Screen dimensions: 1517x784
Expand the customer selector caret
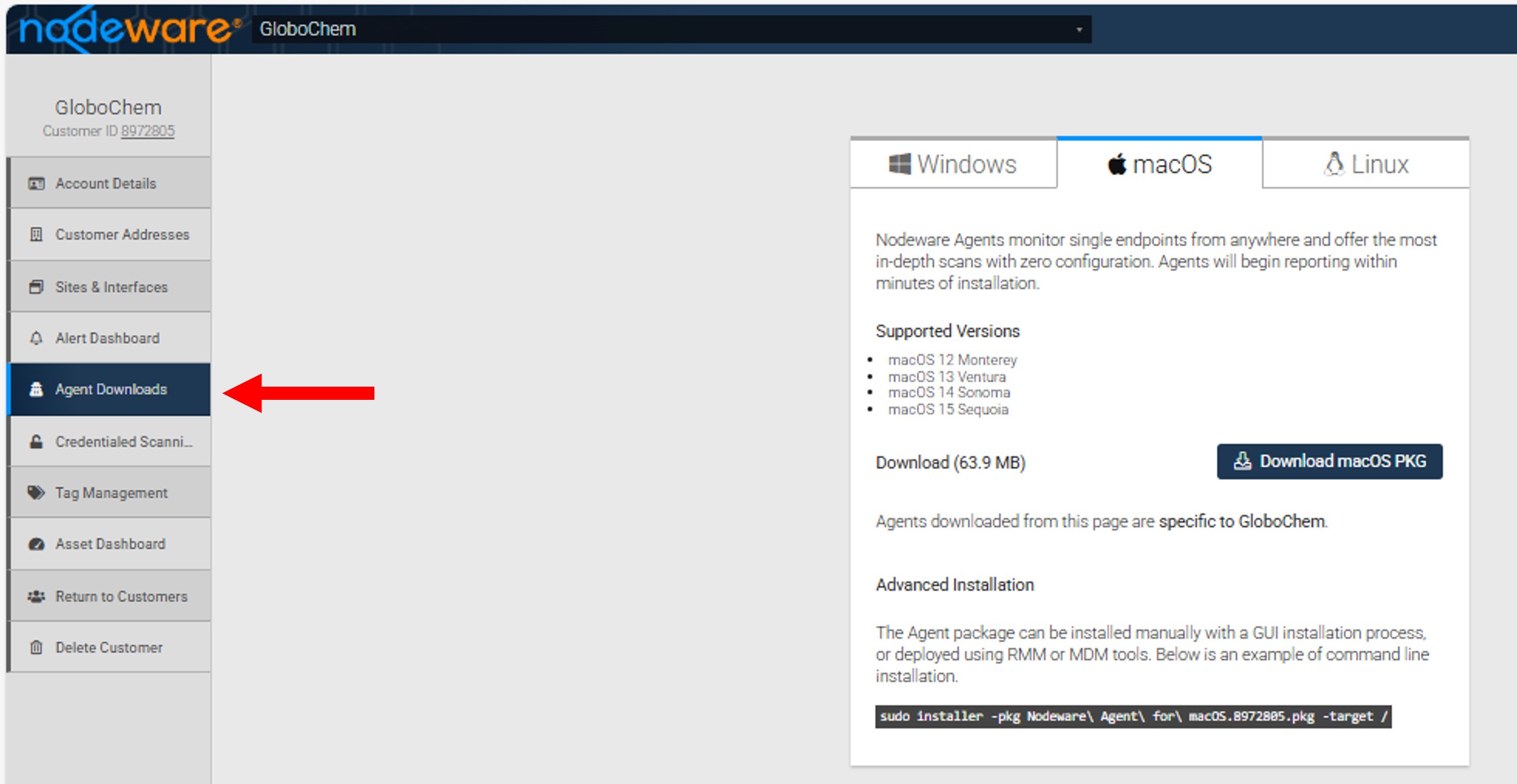pos(1079,30)
